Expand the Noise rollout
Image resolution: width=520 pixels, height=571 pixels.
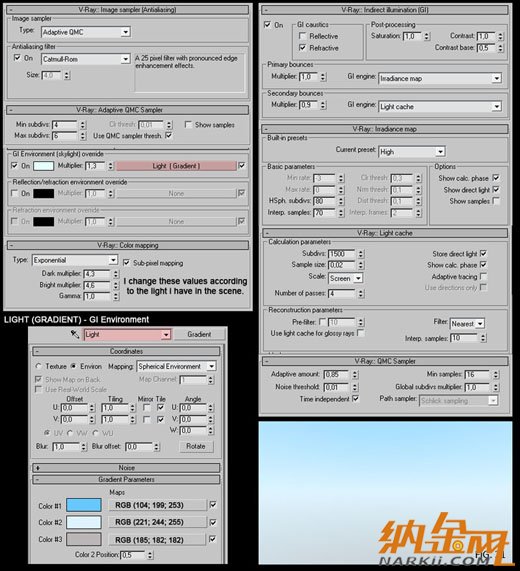[x=126, y=468]
